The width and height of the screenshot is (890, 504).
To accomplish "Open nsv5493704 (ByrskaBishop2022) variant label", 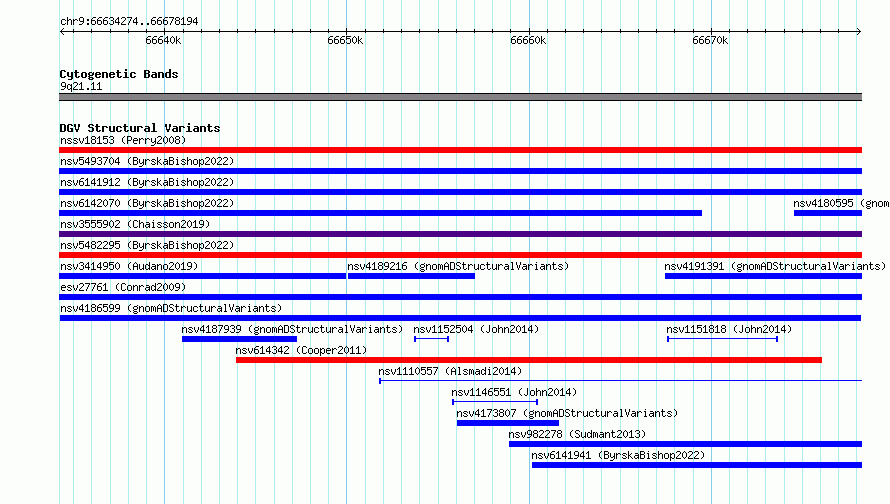I will click(x=147, y=161).
